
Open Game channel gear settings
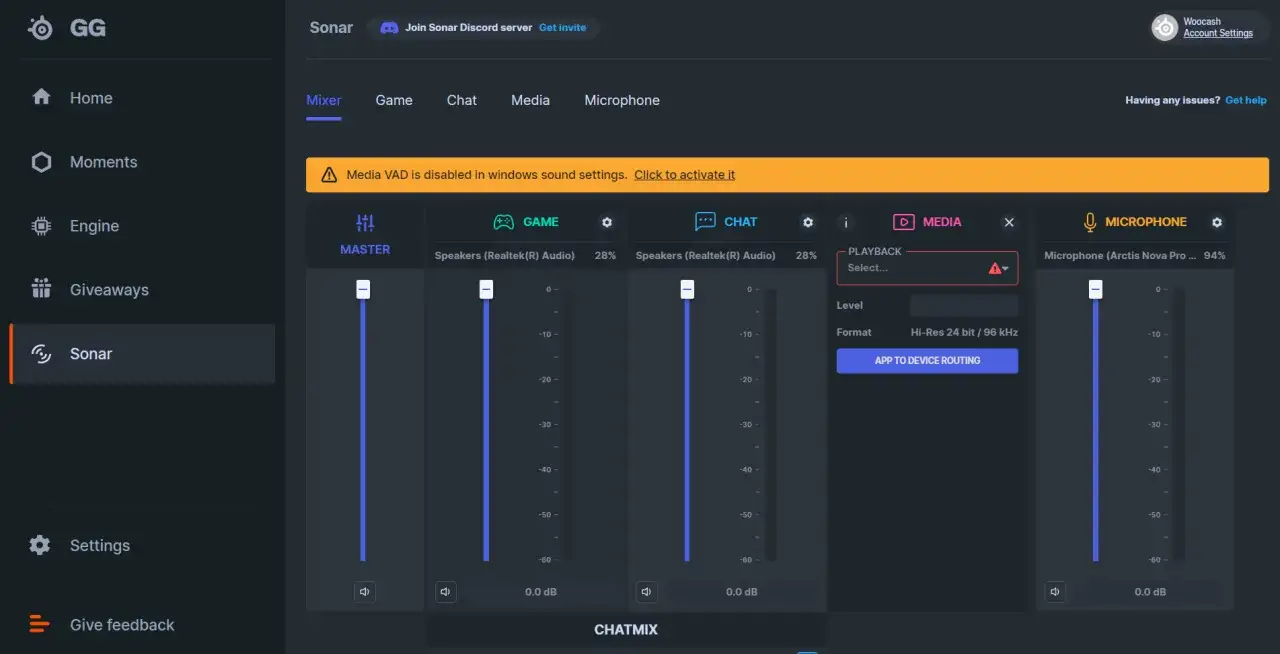coord(607,222)
